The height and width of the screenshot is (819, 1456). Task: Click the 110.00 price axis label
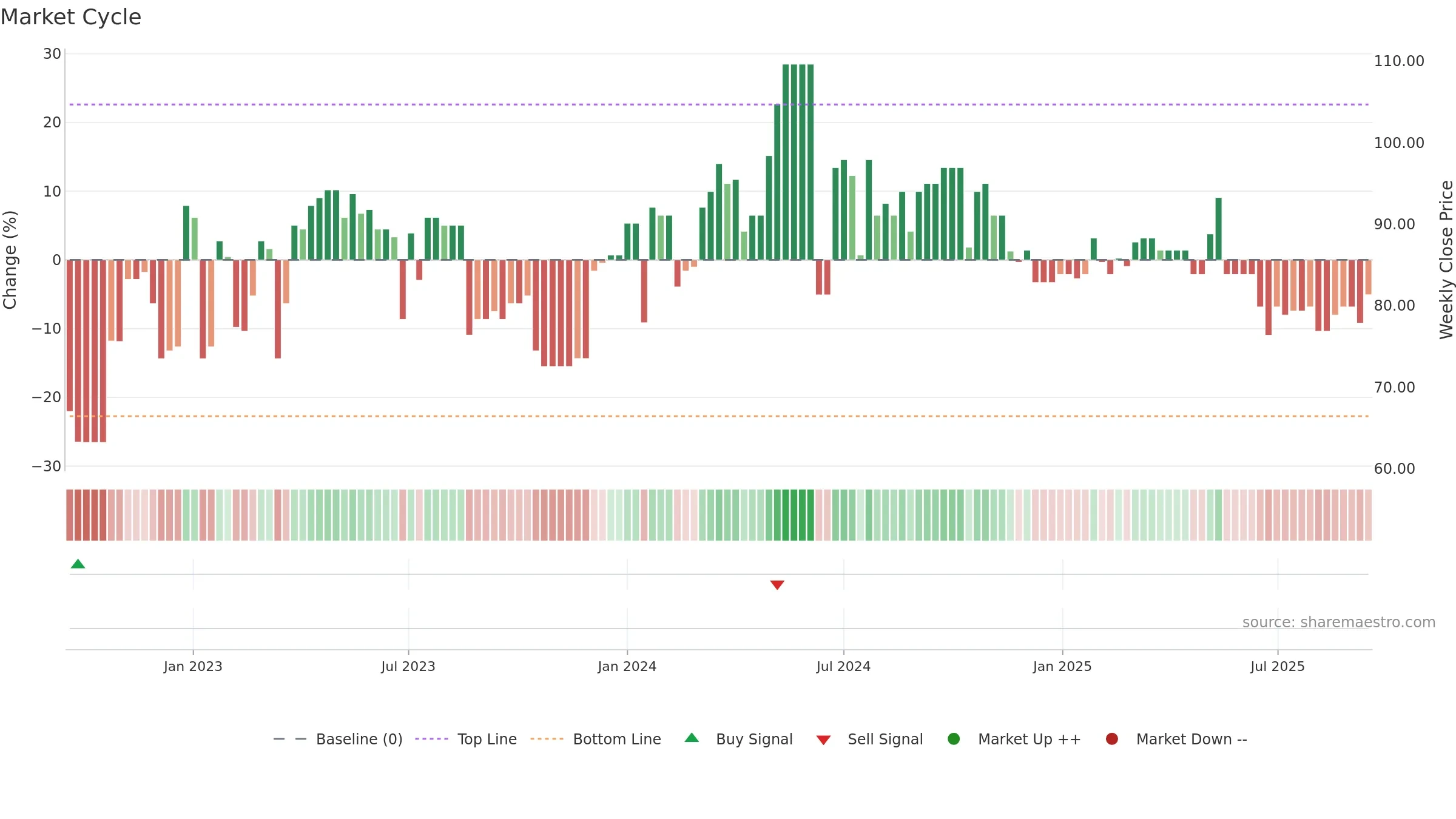pos(1399,61)
